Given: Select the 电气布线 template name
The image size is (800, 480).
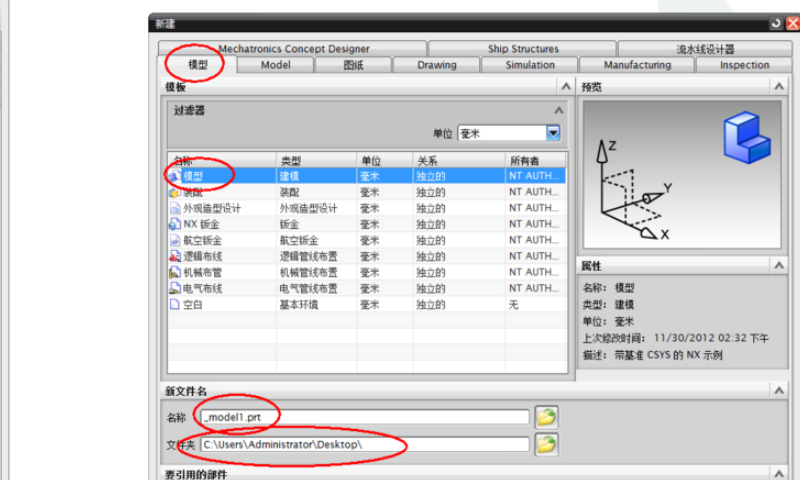Looking at the screenshot, I should click(x=203, y=288).
